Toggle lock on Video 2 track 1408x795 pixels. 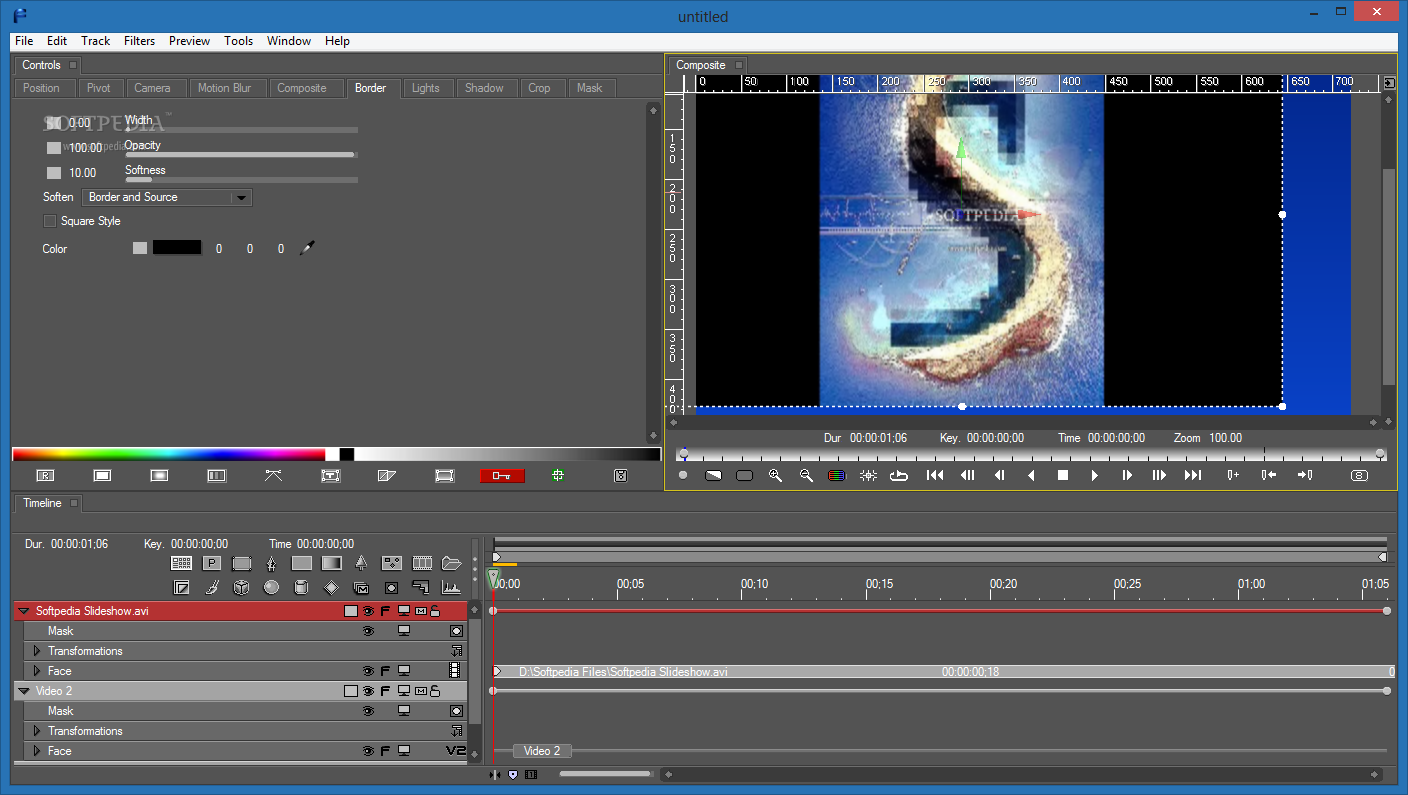(435, 691)
